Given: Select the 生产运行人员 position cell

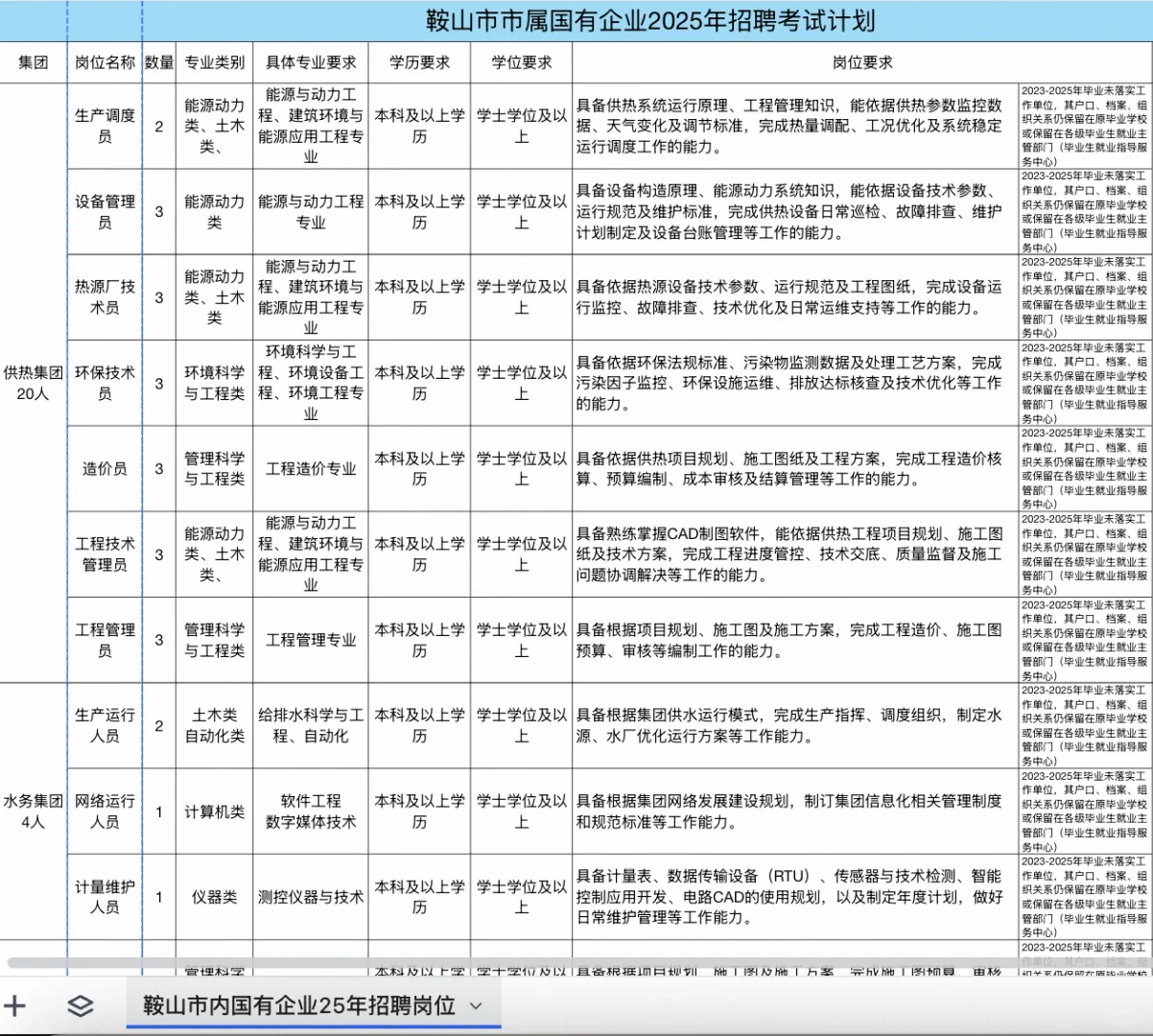Looking at the screenshot, I should 106,725.
